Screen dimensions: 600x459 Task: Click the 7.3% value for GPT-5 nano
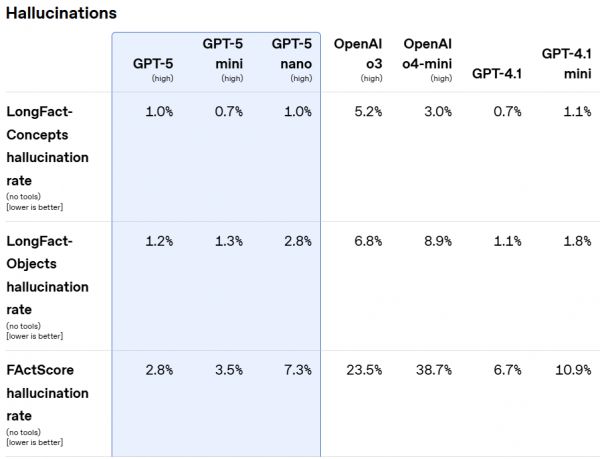click(297, 370)
